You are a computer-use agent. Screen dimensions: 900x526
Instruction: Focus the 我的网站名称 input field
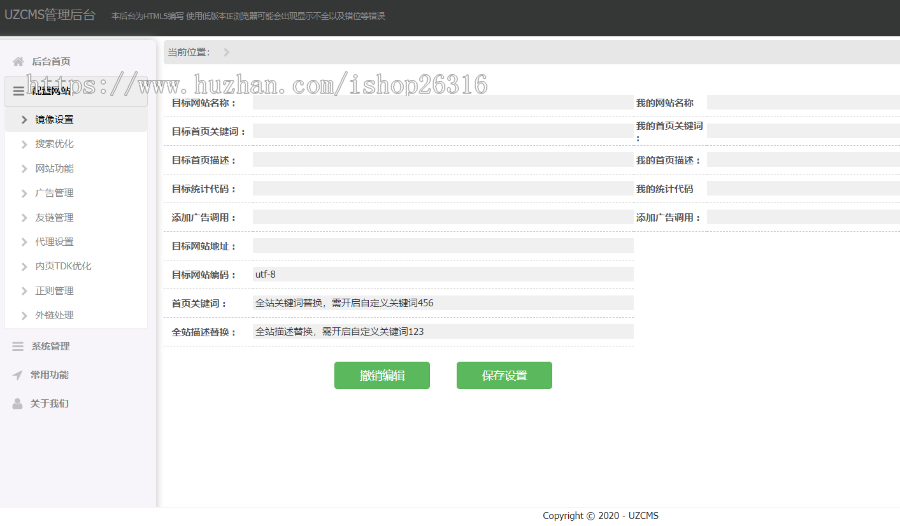point(804,103)
